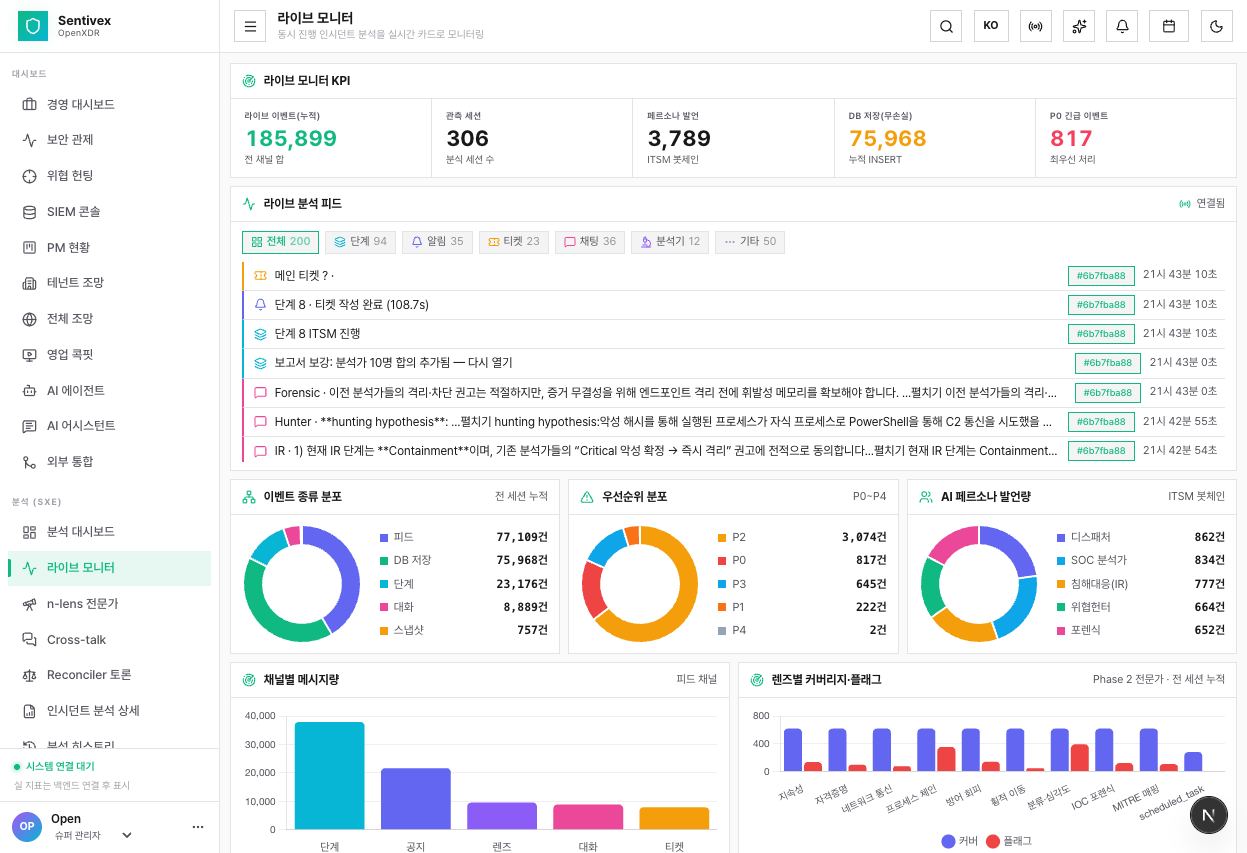Screen dimensions: 1247x853
Task: Open the 보고서 보강 feed row
Action: coord(733,363)
